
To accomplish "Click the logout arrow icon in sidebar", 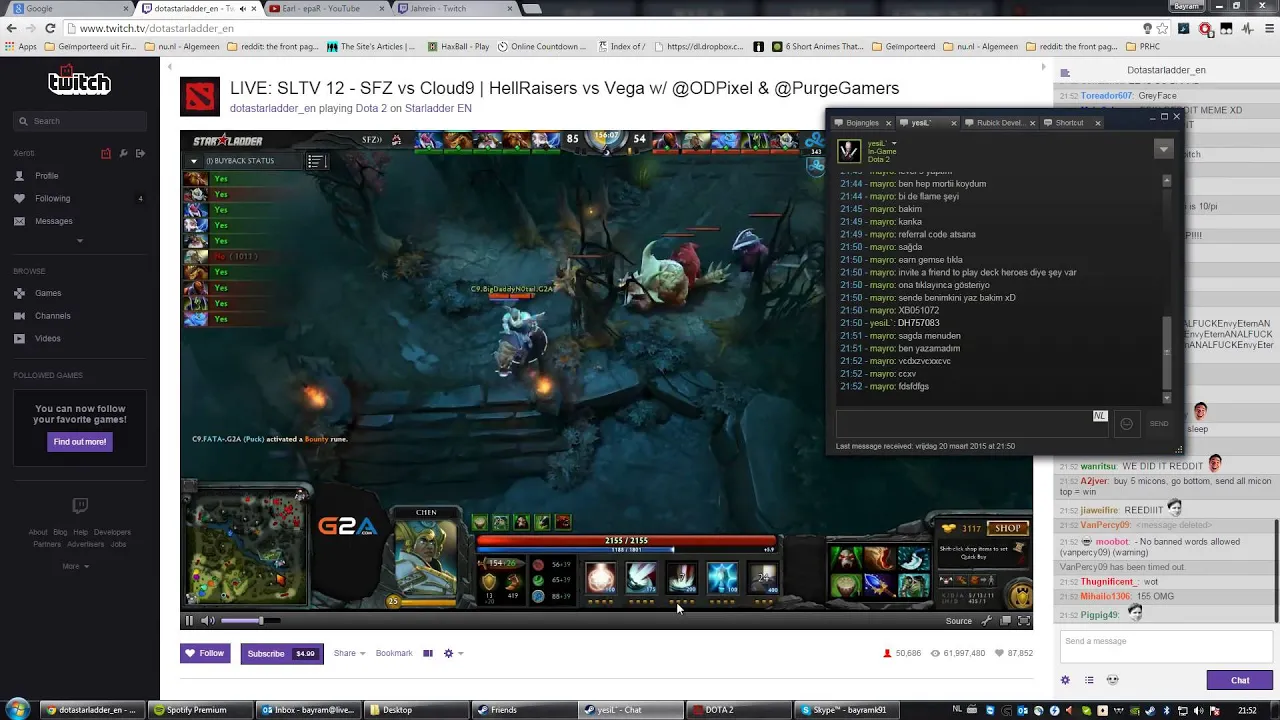I will pyautogui.click(x=140, y=153).
